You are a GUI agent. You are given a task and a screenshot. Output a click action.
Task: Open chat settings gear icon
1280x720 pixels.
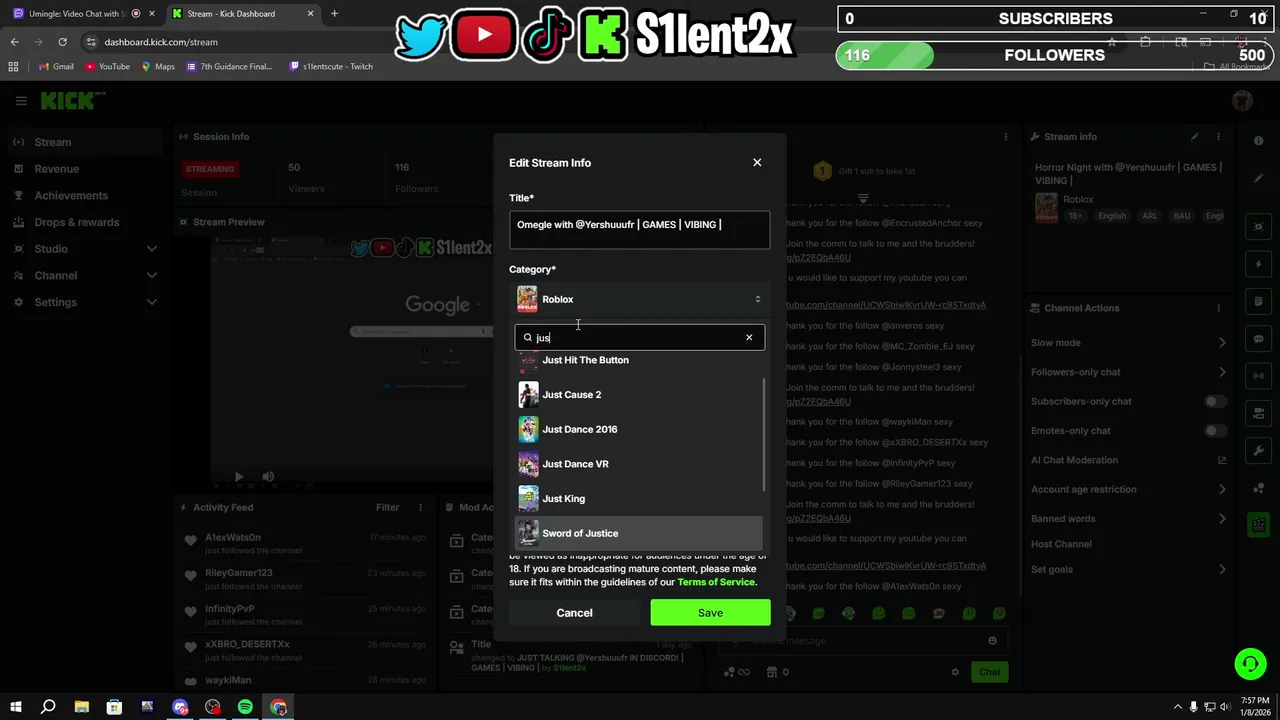956,672
